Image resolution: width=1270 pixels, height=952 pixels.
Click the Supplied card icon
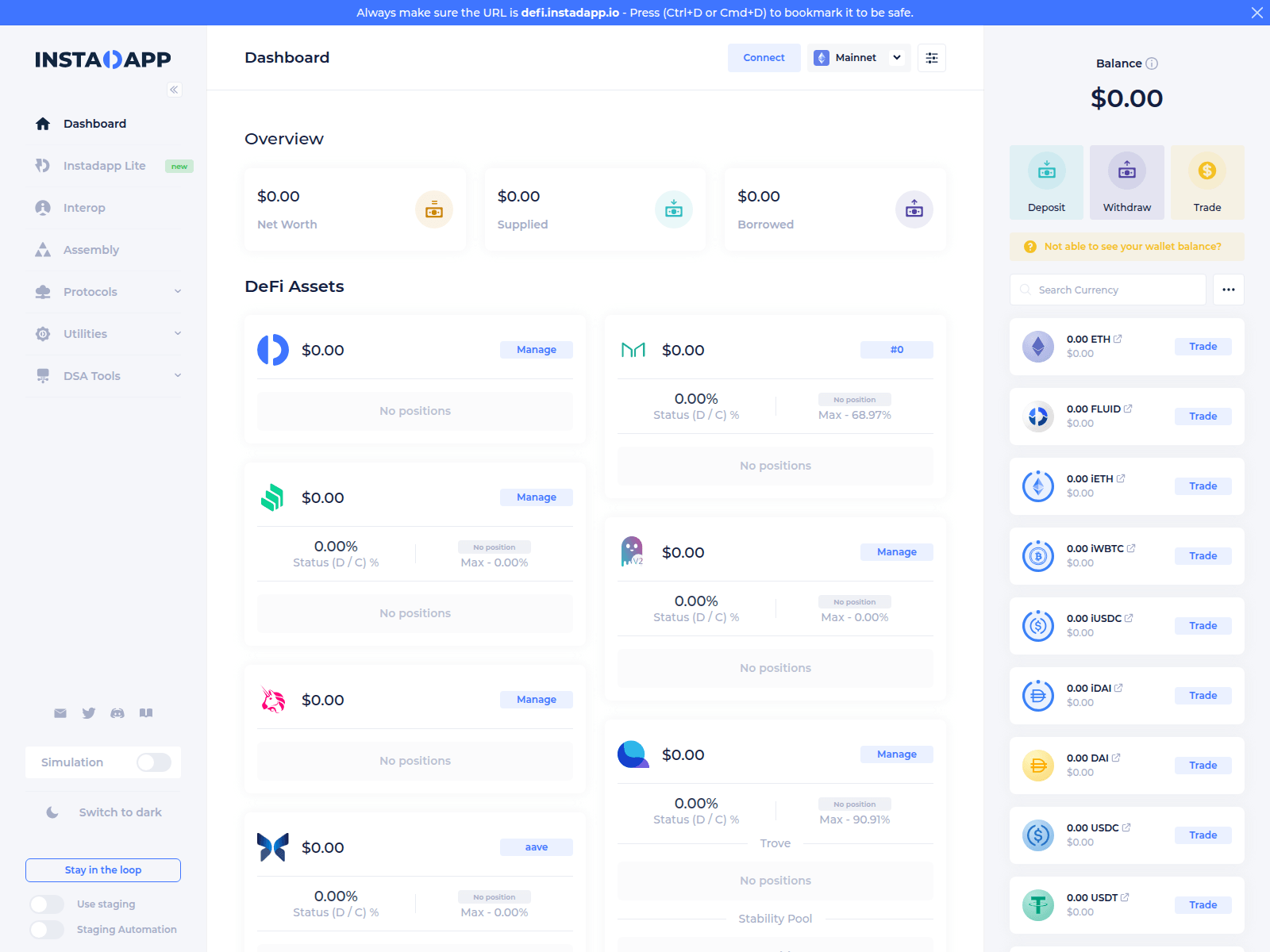[x=674, y=209]
